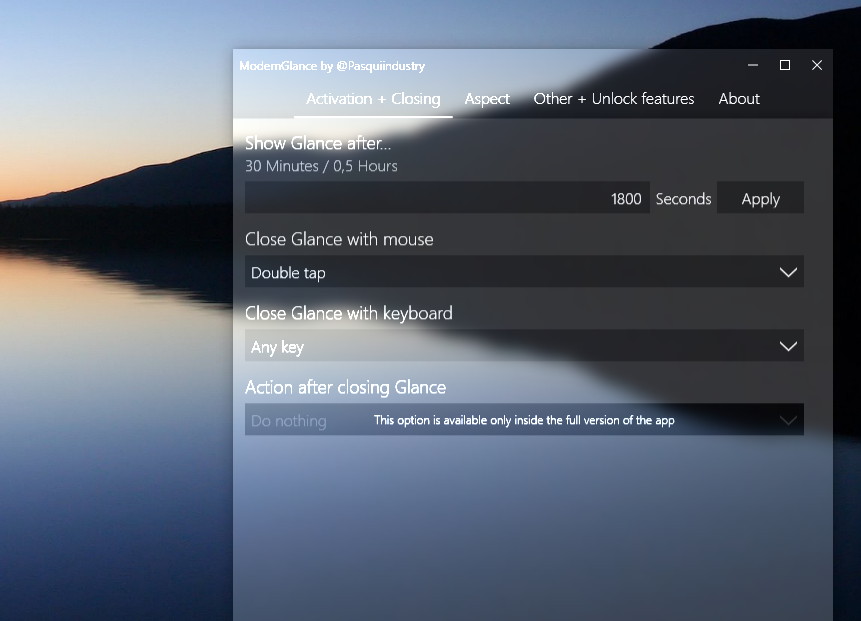Click the disabled Do nothing dropdown
861x621 pixels.
click(x=524, y=420)
